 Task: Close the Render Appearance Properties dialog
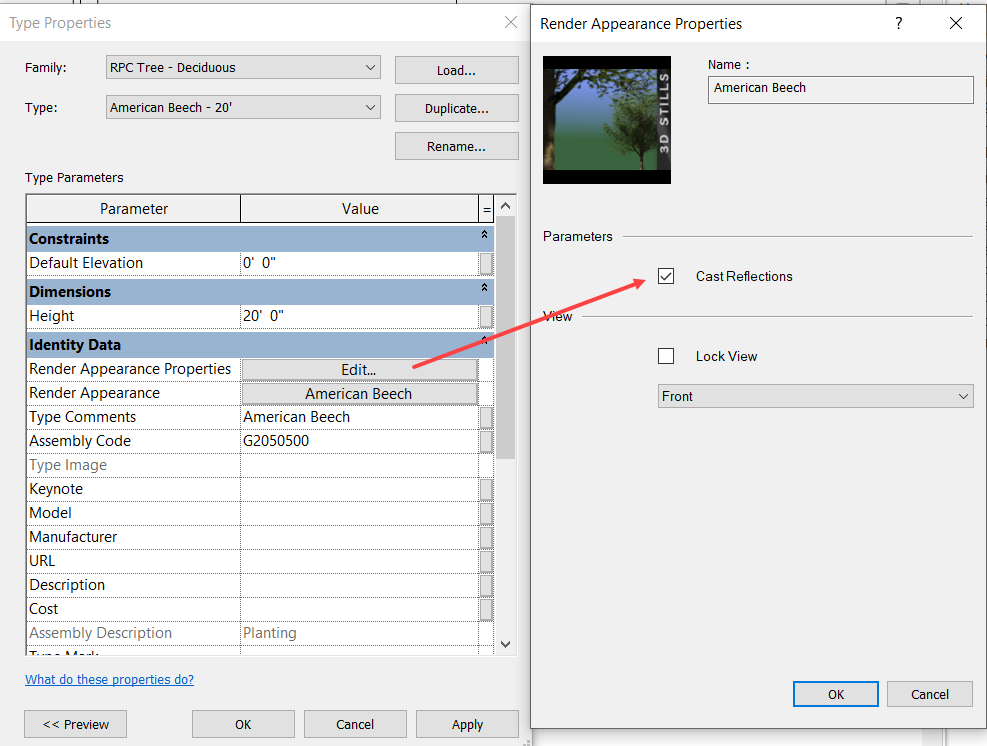[x=956, y=23]
